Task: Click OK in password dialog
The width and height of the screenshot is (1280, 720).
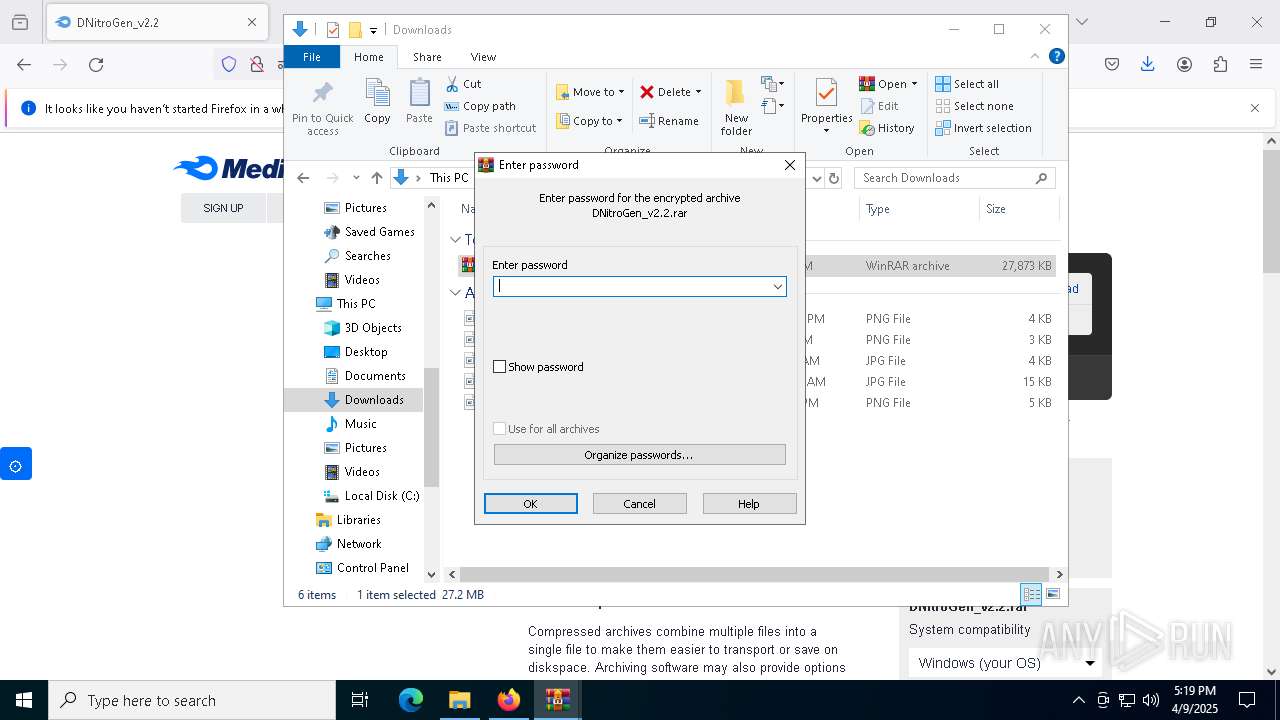Action: click(x=531, y=504)
